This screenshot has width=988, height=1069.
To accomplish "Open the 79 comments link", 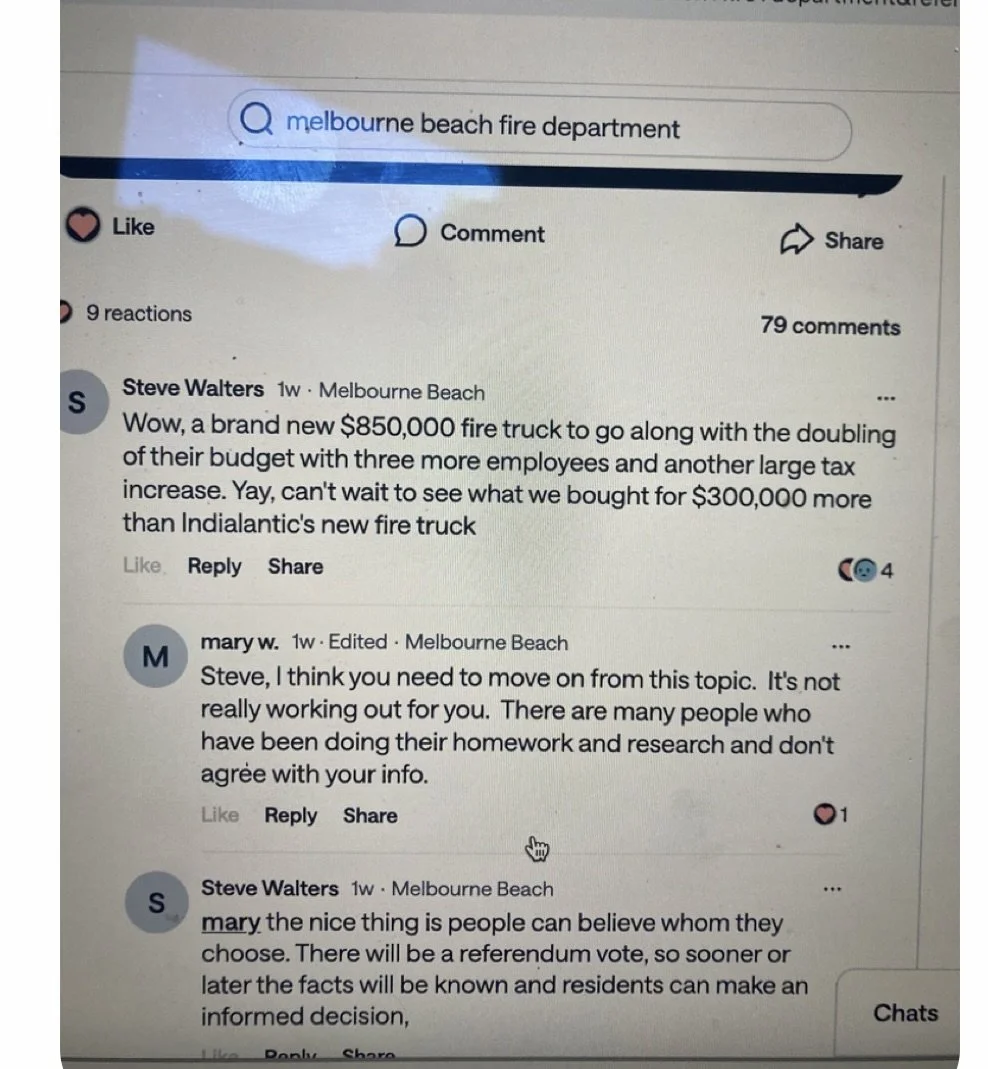I will pyautogui.click(x=830, y=326).
